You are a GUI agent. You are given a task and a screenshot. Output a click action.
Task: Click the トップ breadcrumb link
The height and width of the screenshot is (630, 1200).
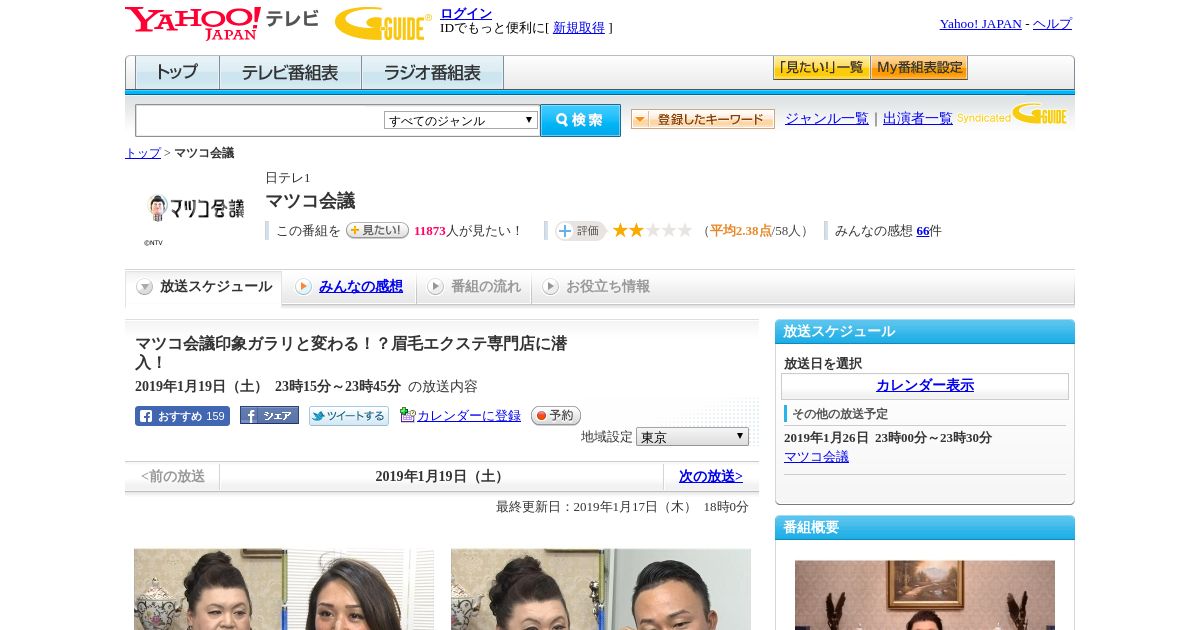[x=143, y=153]
